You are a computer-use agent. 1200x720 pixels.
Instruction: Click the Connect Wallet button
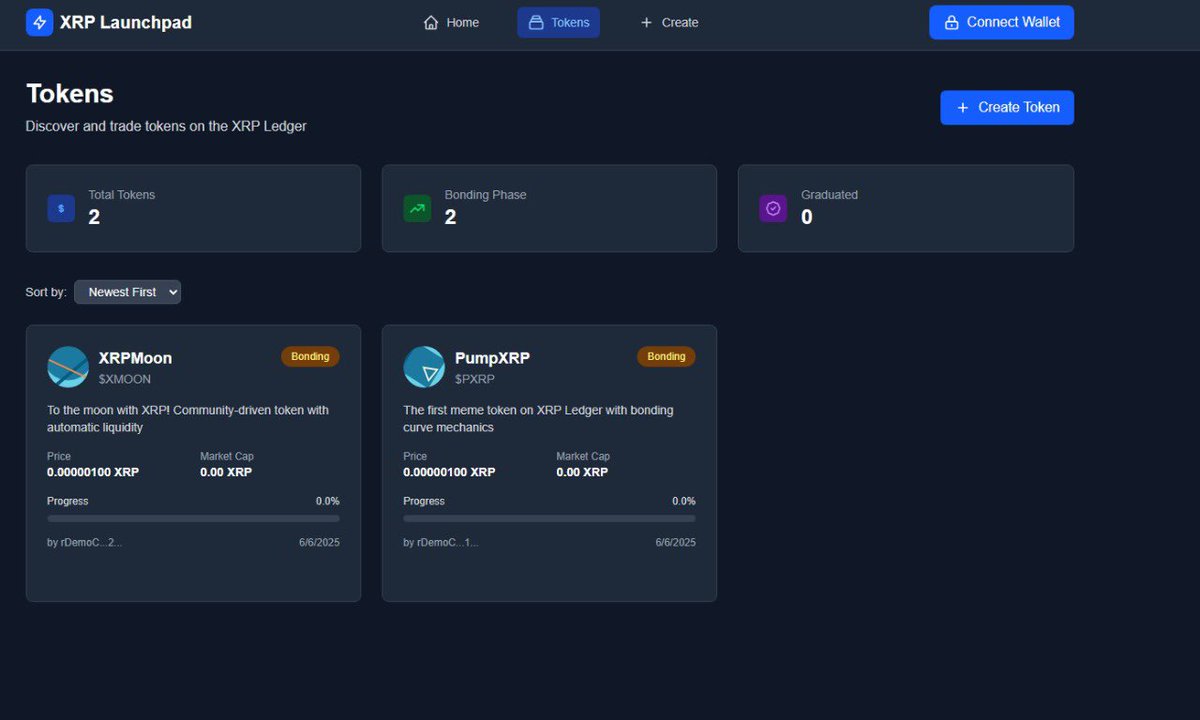1001,22
